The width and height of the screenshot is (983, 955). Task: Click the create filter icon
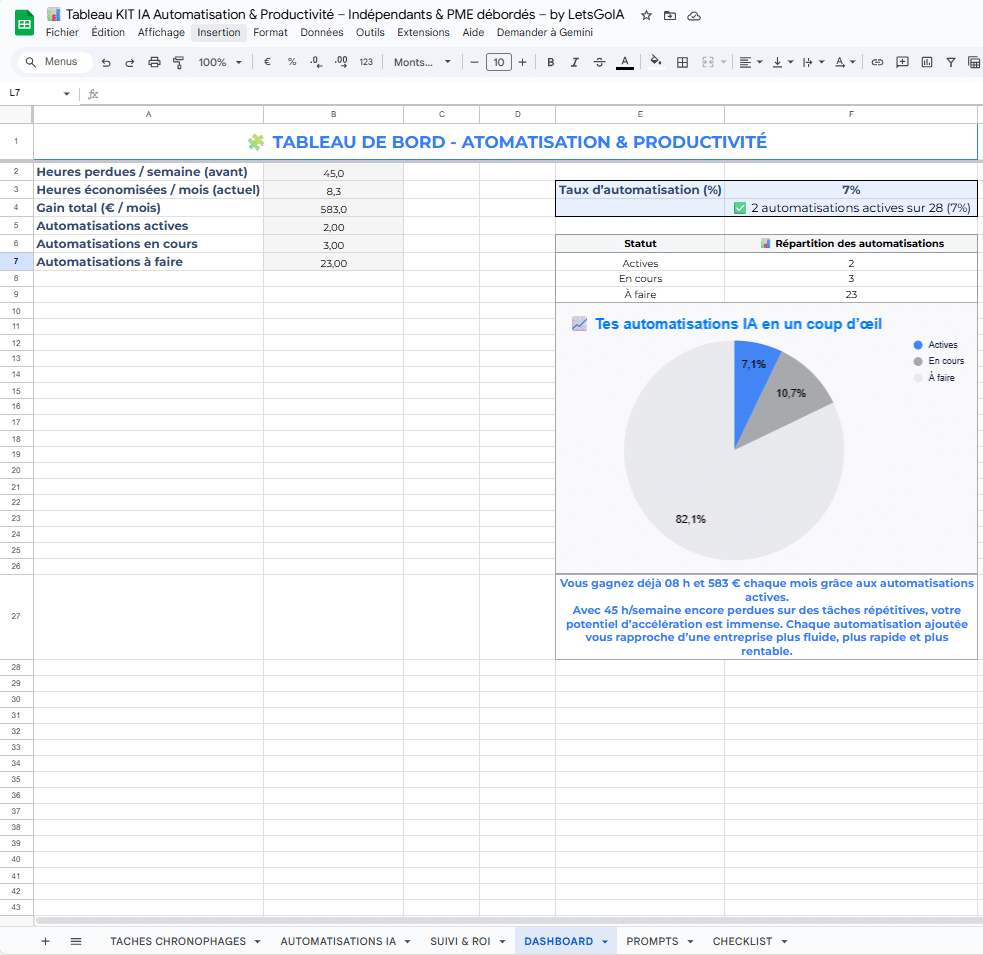951,62
